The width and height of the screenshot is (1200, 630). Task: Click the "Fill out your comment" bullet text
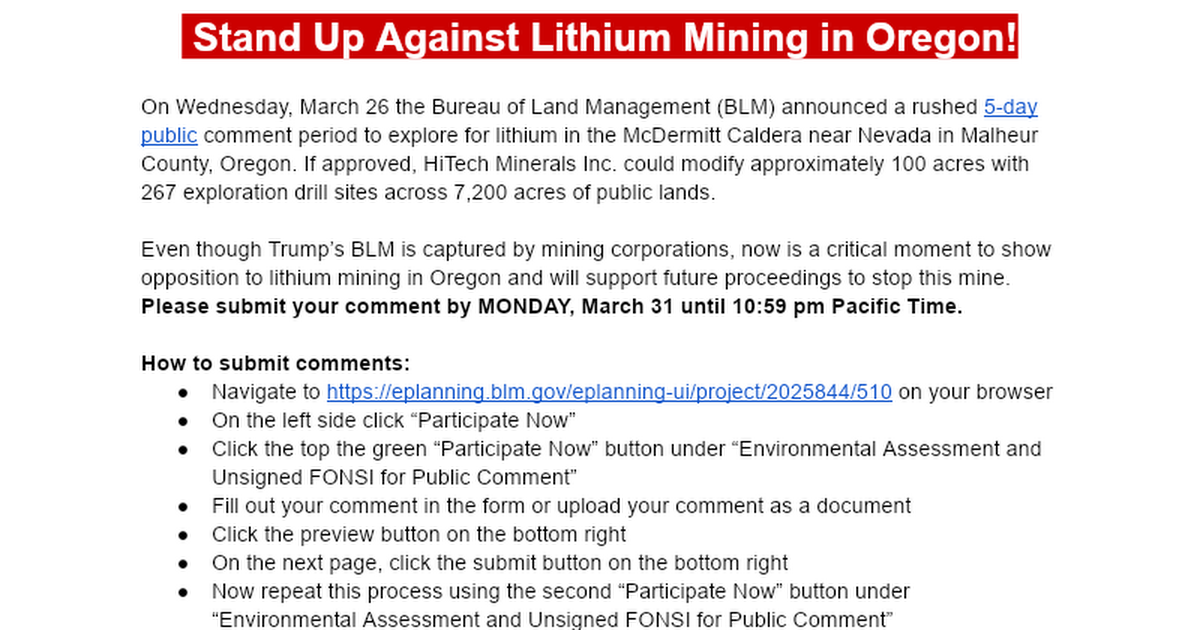[x=561, y=506]
